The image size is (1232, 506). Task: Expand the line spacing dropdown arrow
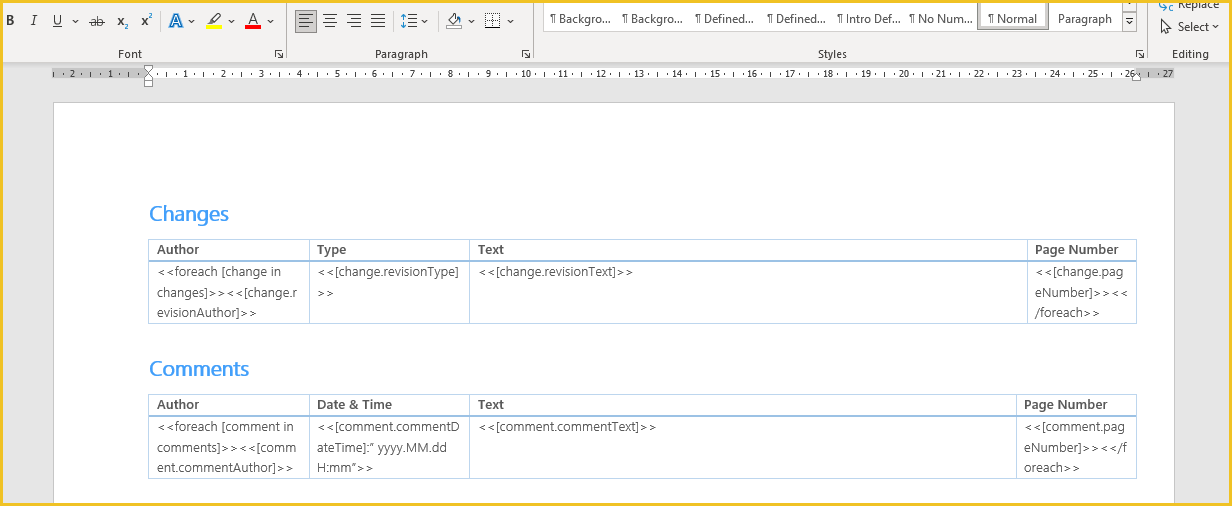click(425, 20)
